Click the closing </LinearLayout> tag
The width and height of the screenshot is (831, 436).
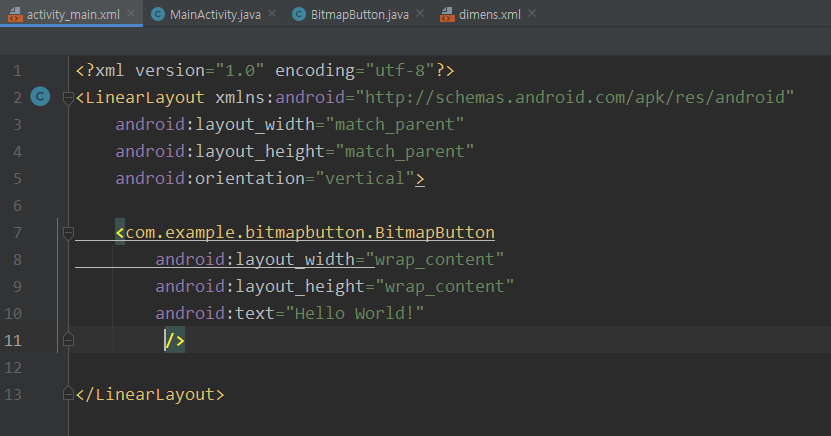click(x=150, y=395)
